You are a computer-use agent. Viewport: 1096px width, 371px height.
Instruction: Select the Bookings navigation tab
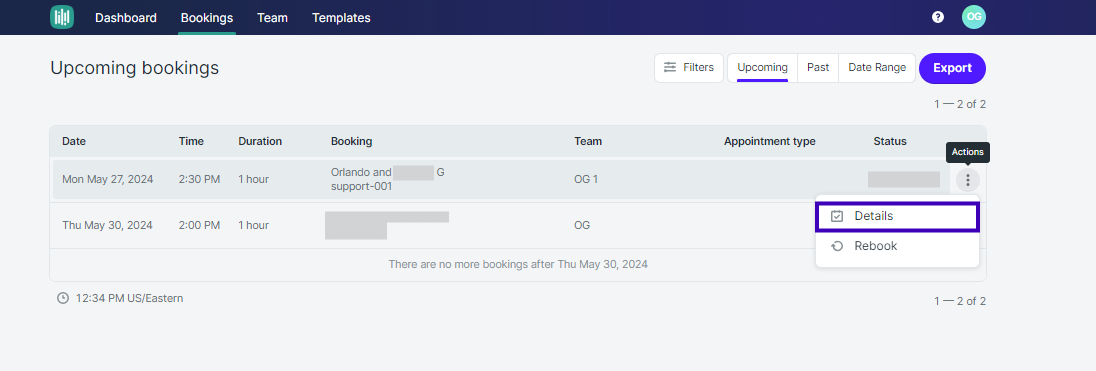click(x=207, y=18)
